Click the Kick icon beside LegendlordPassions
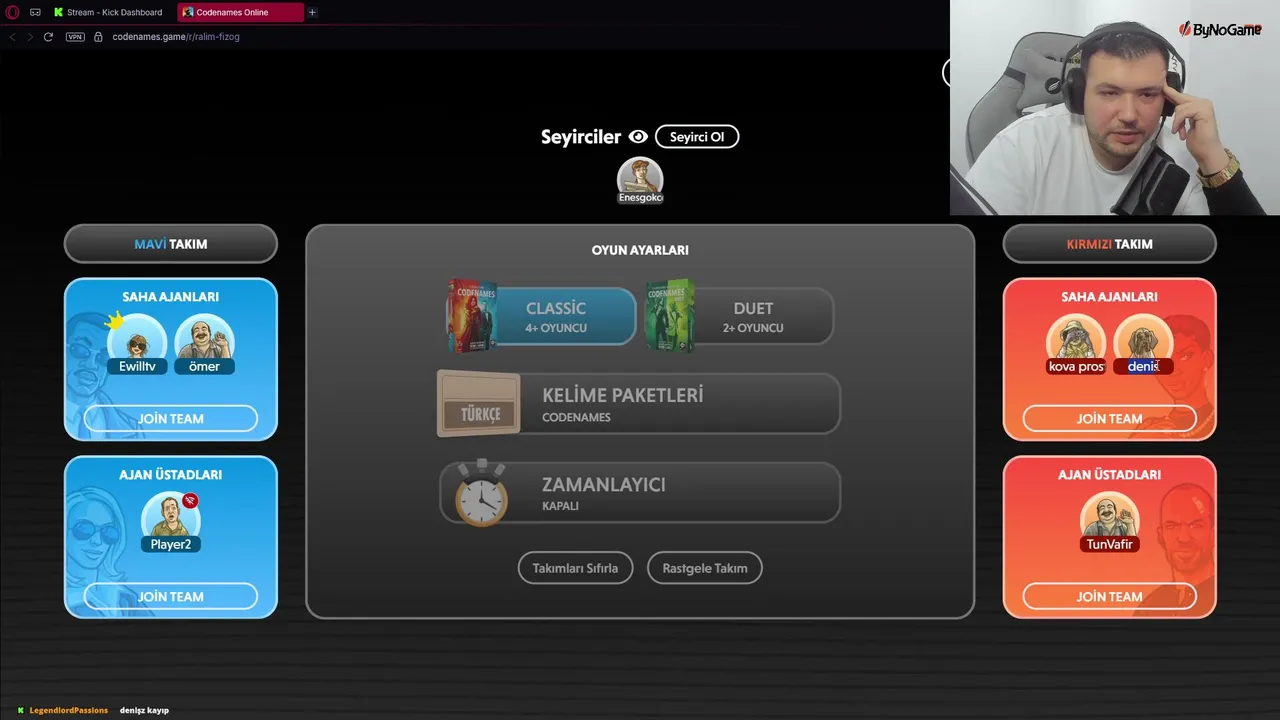The image size is (1280, 720). [x=20, y=710]
